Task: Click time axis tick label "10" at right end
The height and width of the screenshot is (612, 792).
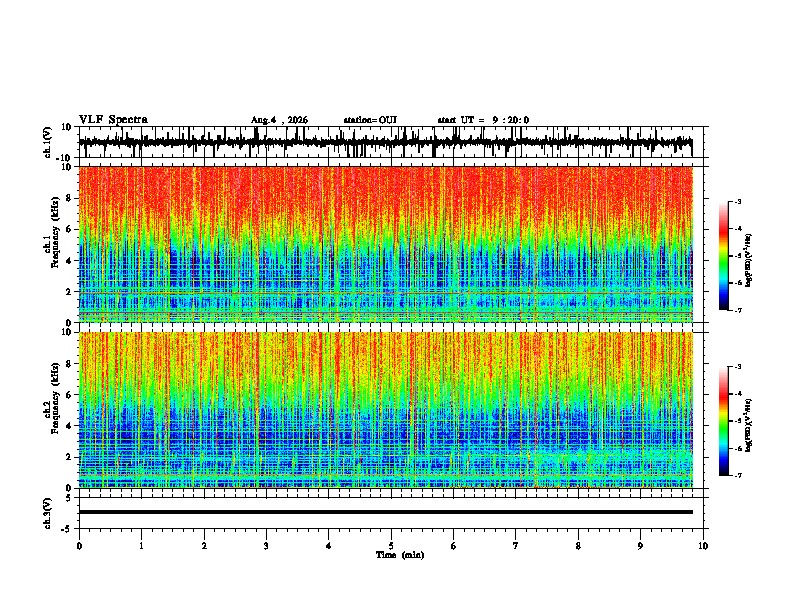Action: pos(703,546)
